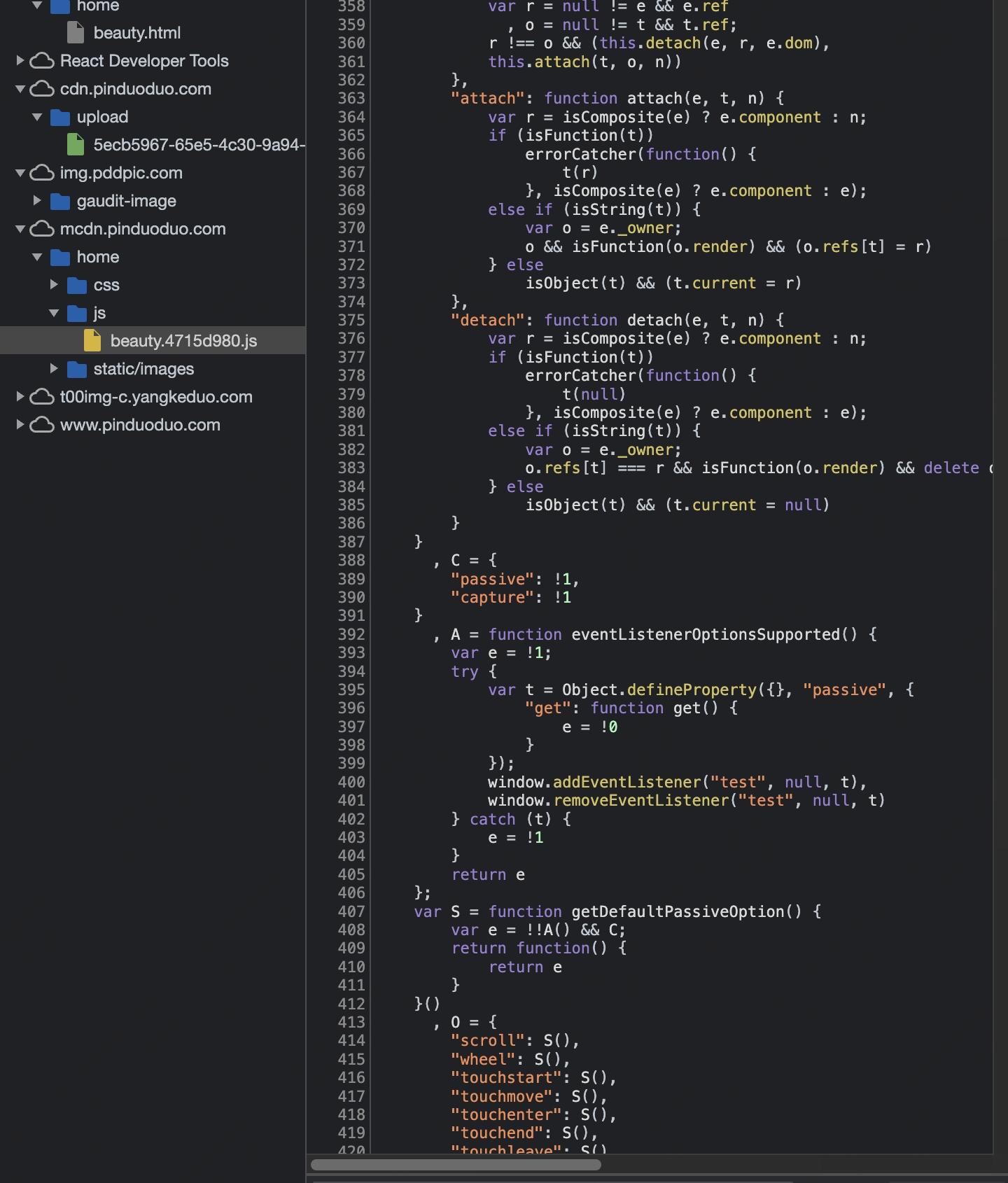Click line number 392 in the gutter
Image resolution: width=1008 pixels, height=1183 pixels.
(351, 634)
